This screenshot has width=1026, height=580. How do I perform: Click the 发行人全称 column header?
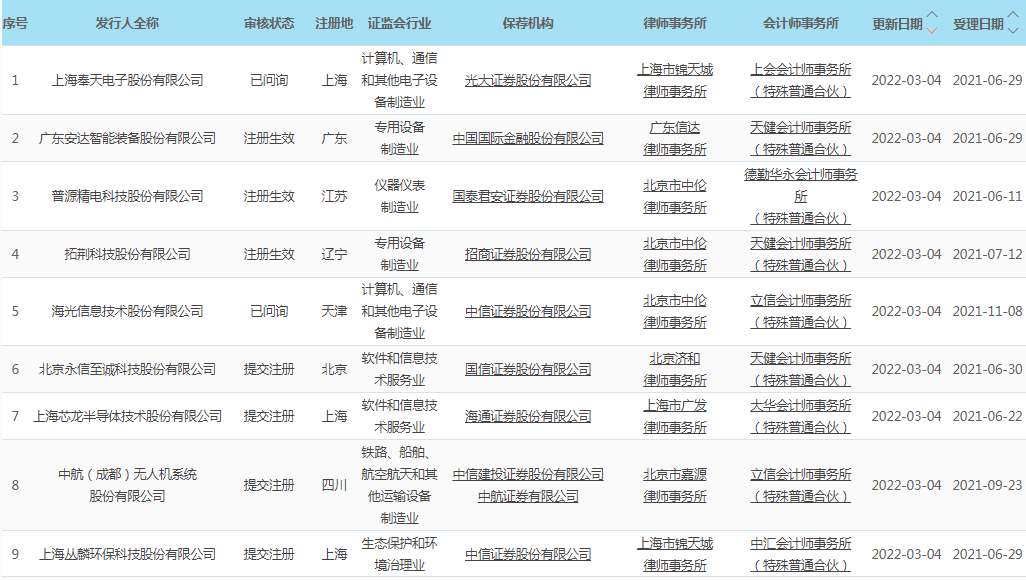(x=127, y=23)
